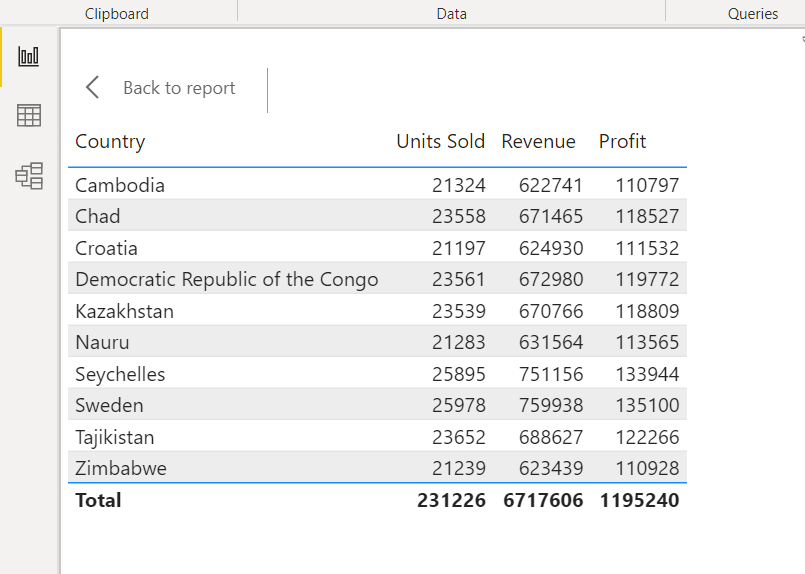Open the Model relationships view icon
Screen dimensions: 805x574
tap(29, 177)
